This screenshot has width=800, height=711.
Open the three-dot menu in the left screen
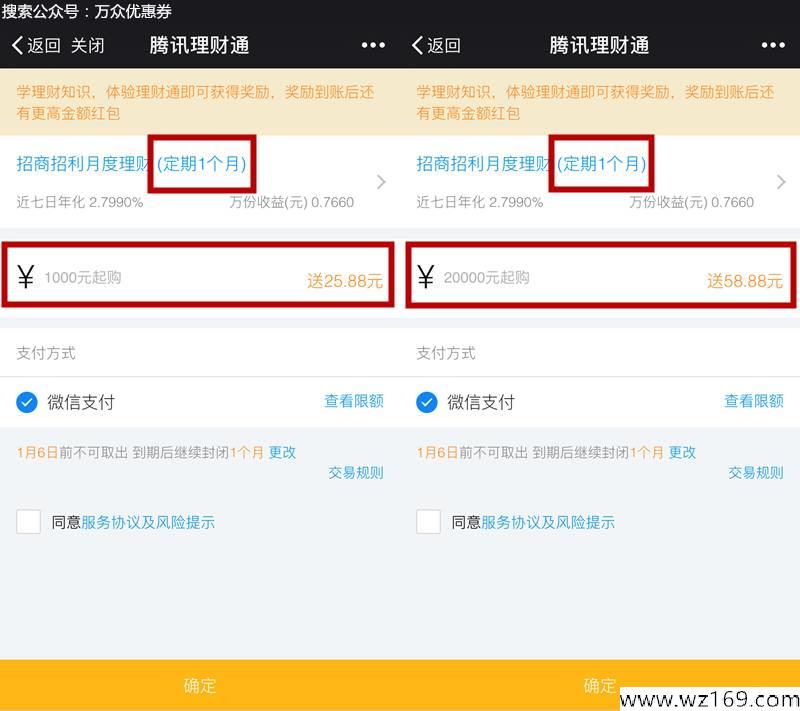(x=373, y=45)
